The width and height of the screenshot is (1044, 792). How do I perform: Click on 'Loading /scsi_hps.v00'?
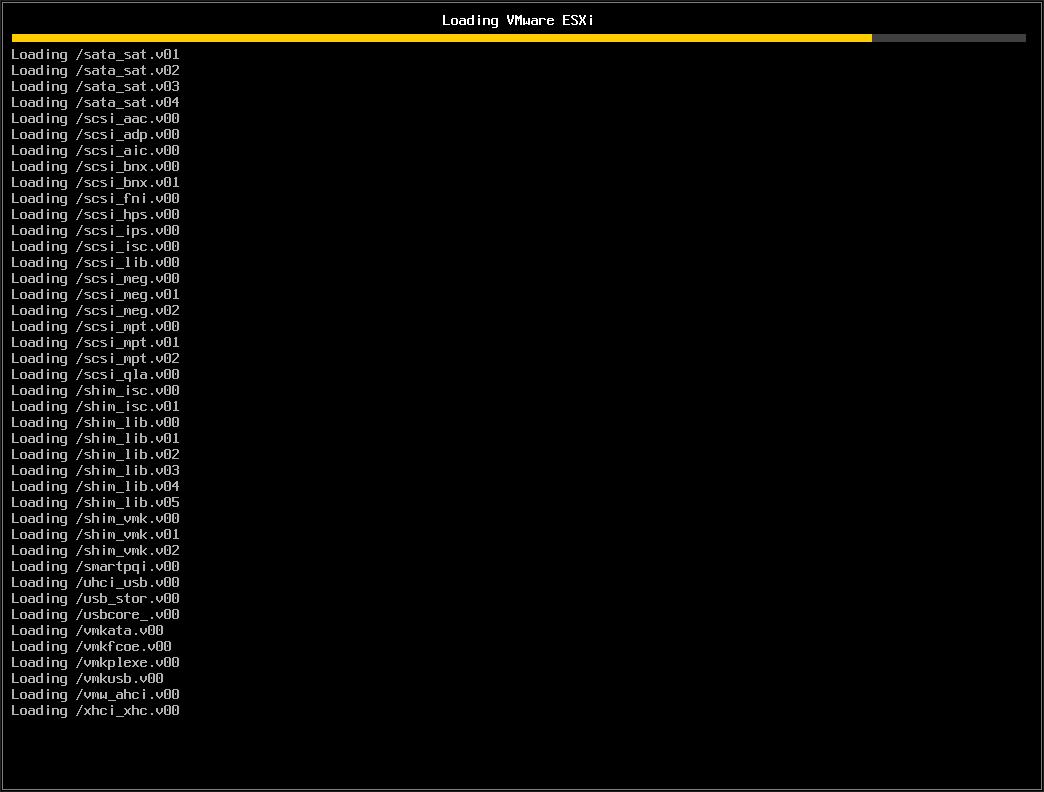coord(95,214)
